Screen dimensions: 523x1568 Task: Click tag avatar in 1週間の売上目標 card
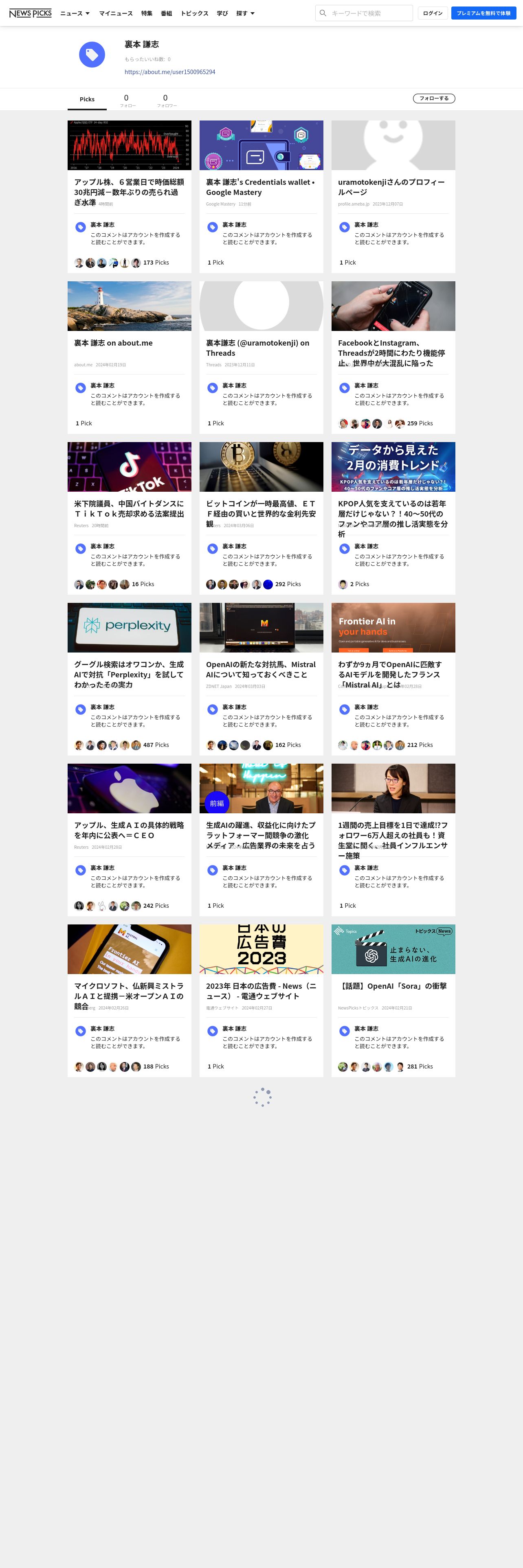point(344,870)
